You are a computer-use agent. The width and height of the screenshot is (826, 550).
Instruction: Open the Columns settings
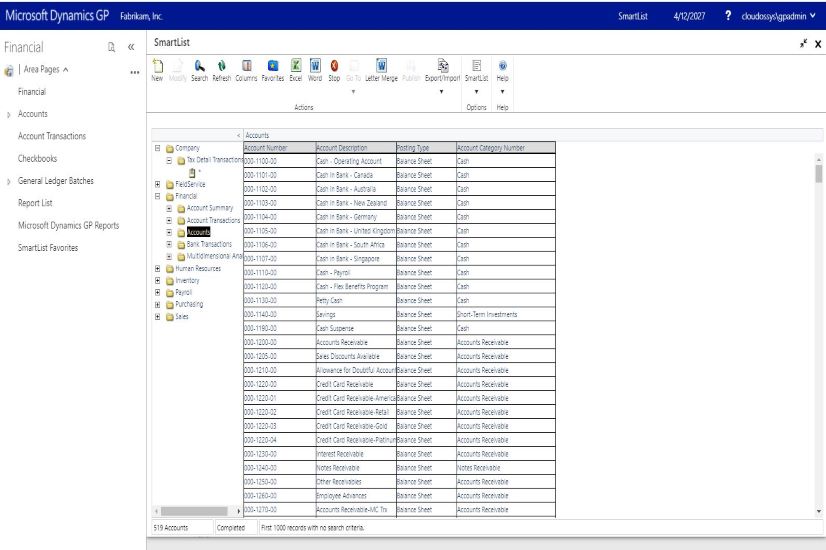point(246,70)
